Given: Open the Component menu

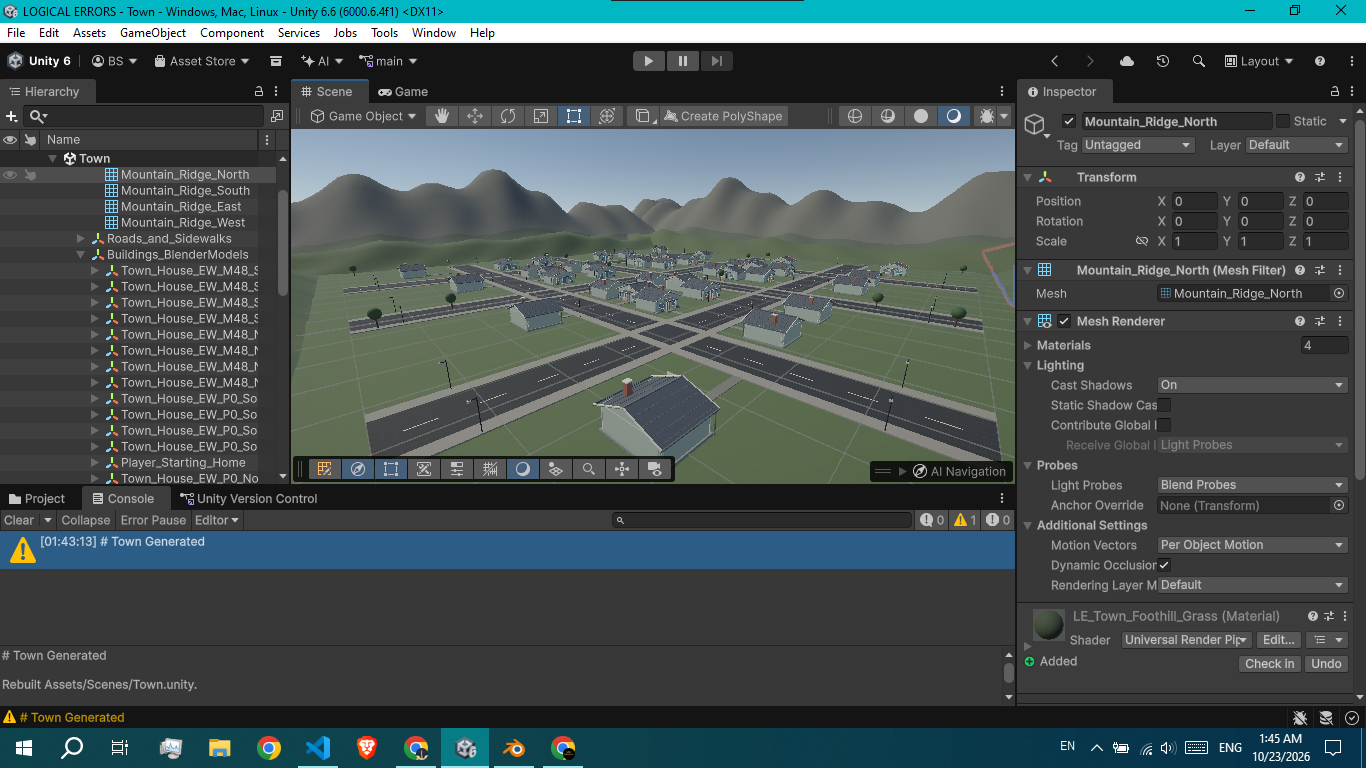Looking at the screenshot, I should (x=232, y=33).
